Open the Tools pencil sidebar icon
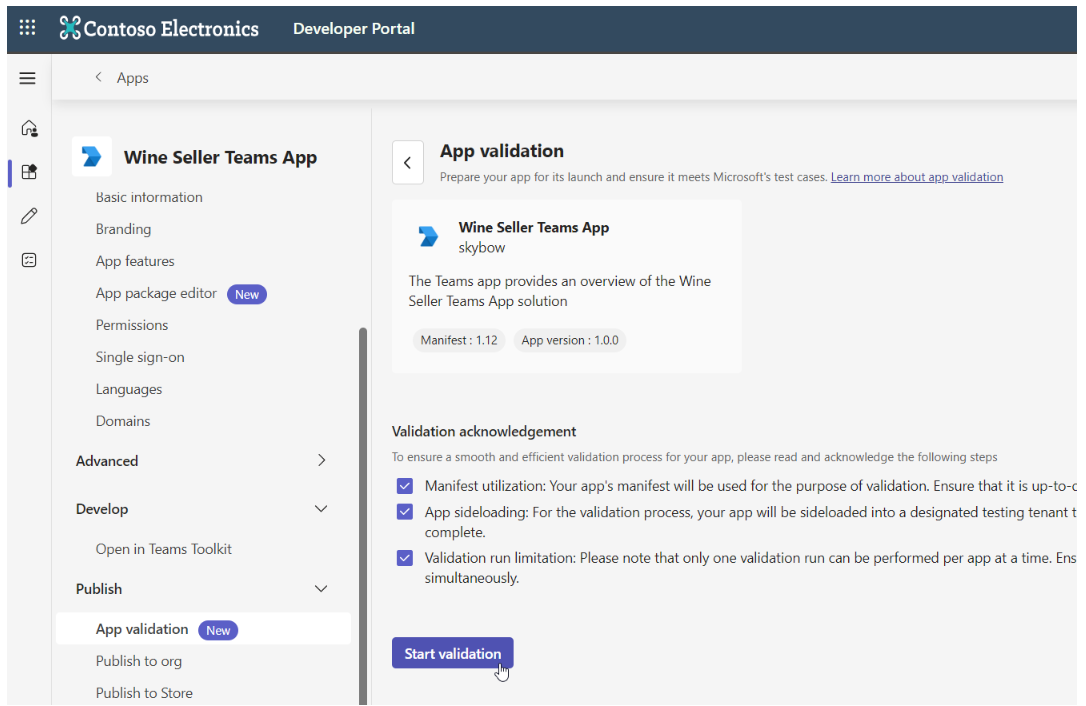Viewport: 1086px width, 706px height. pyautogui.click(x=29, y=216)
